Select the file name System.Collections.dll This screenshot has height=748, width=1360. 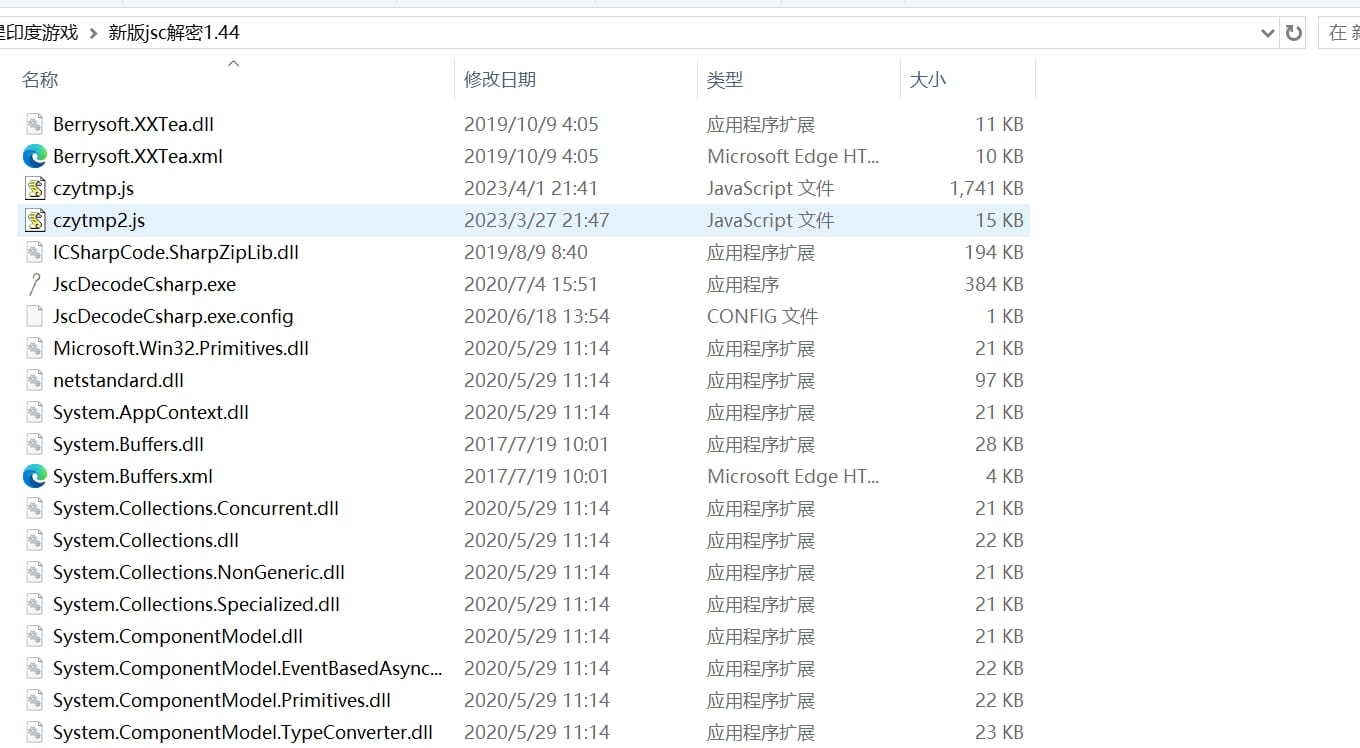coord(146,540)
